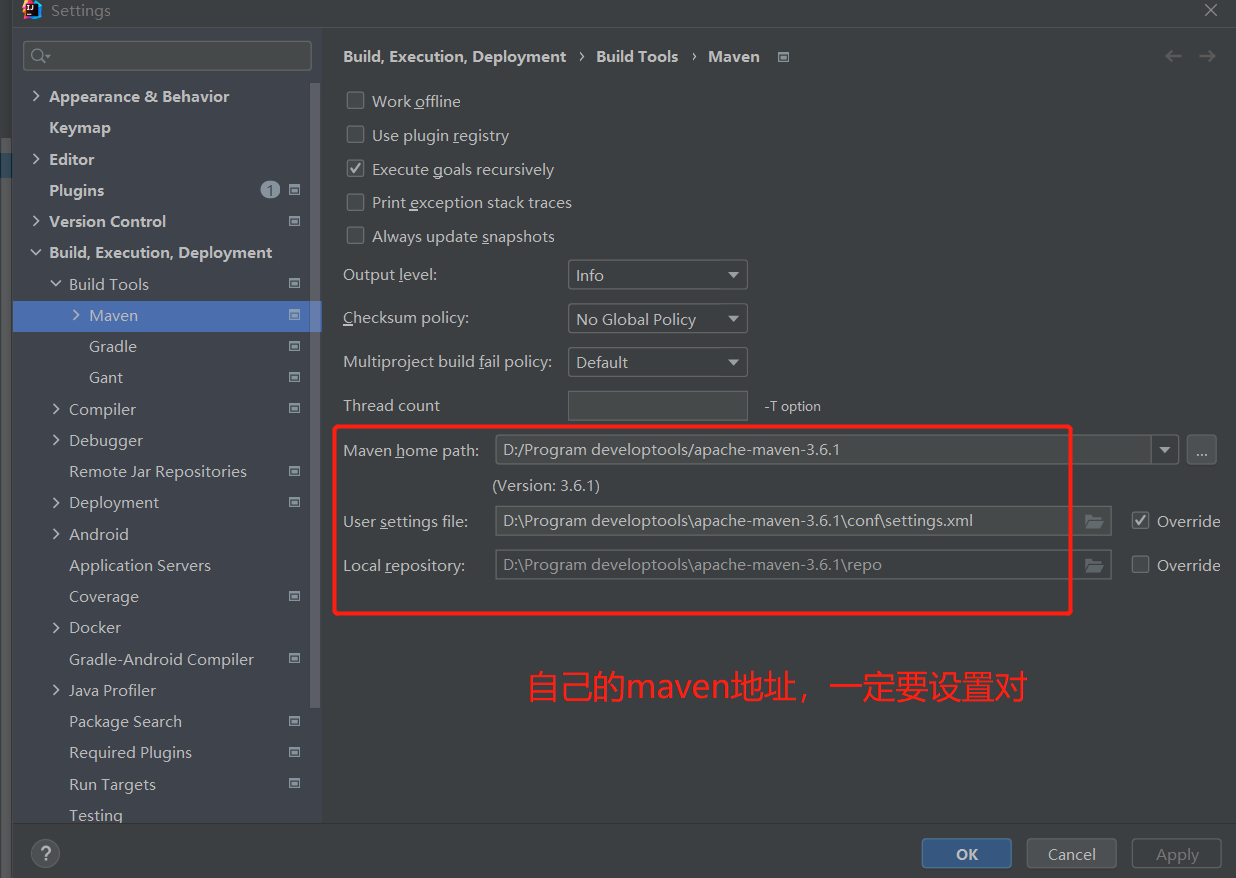This screenshot has height=878, width=1236.
Task: Enable Use plugin registry checkbox
Action: 355,135
